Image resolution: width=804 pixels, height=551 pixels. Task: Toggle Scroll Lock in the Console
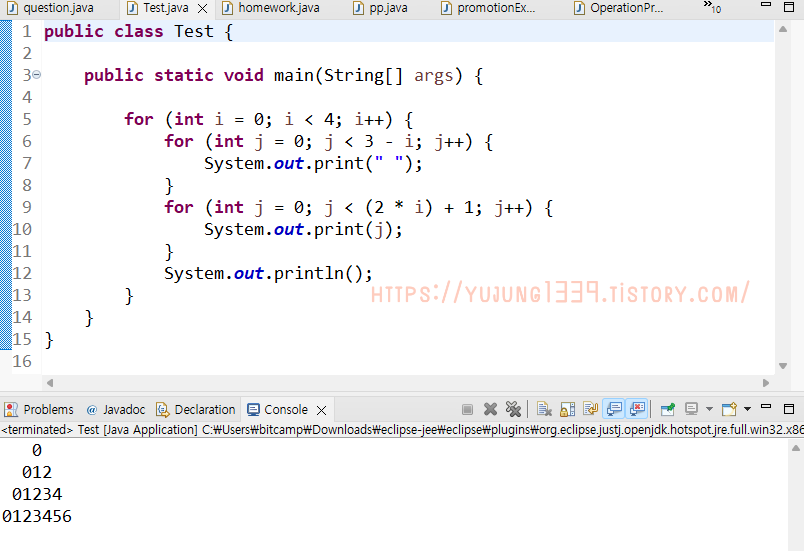567,409
